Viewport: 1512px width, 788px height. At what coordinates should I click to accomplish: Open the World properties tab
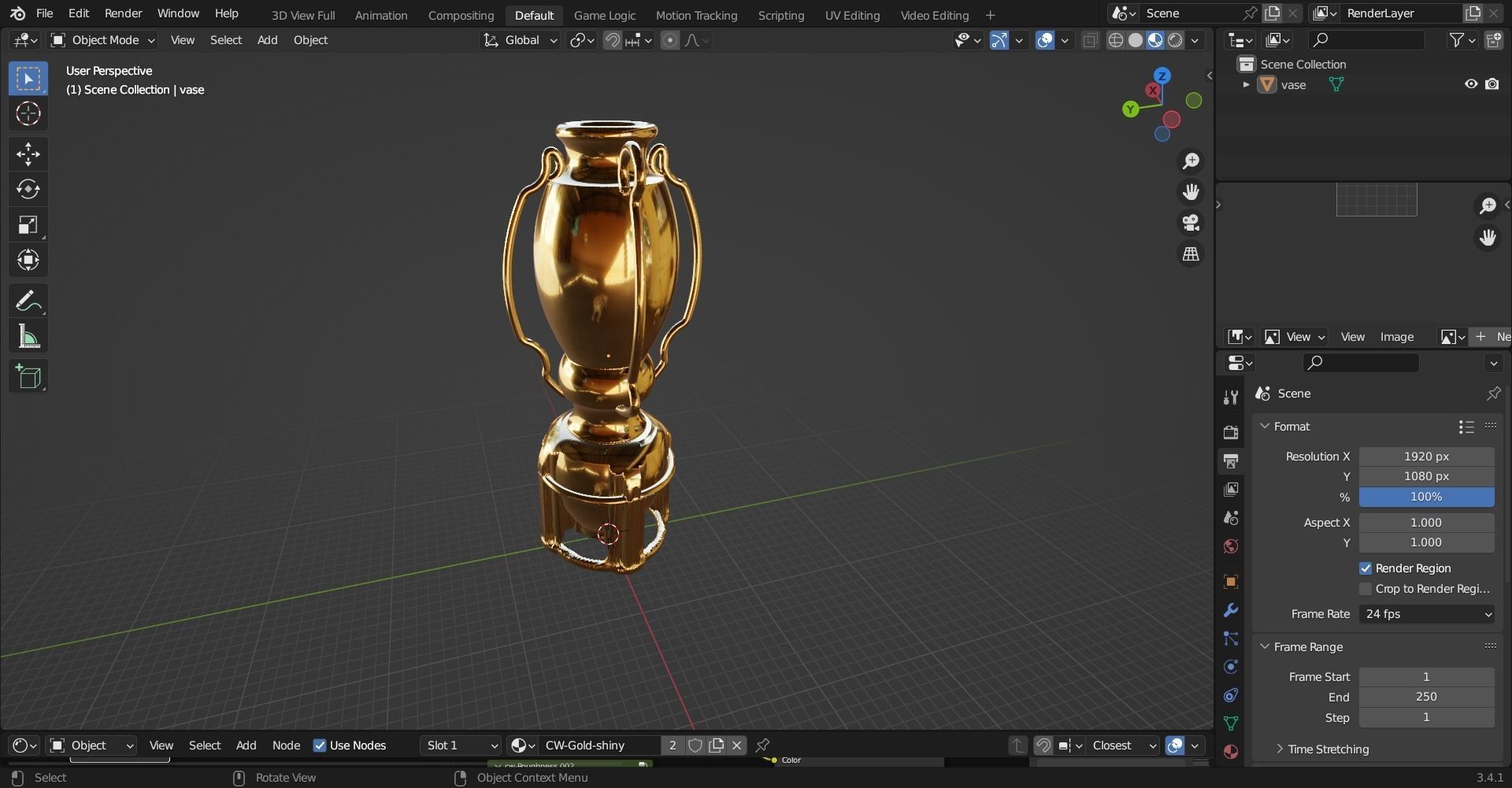point(1231,546)
